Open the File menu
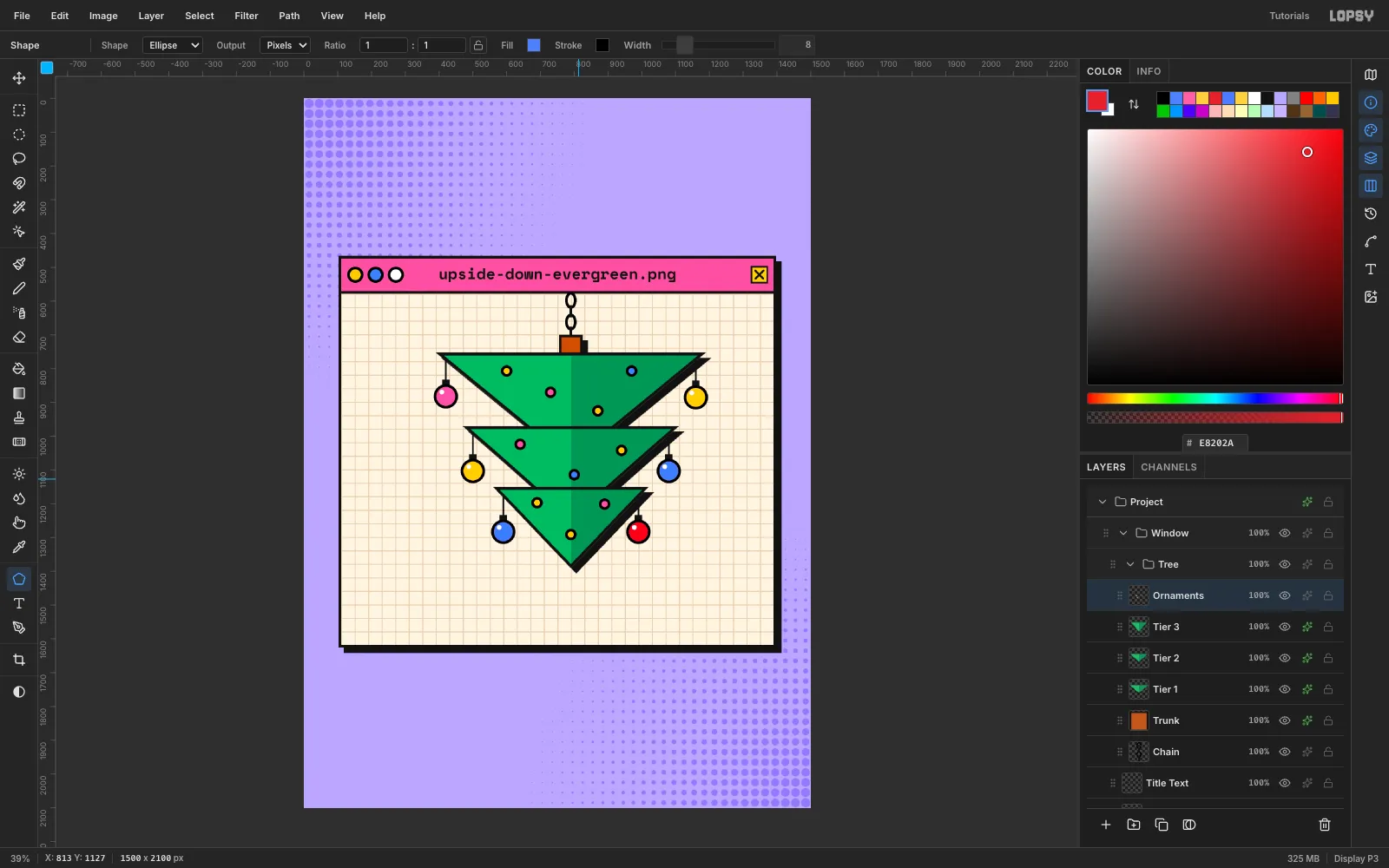The image size is (1389, 868). coord(22,16)
